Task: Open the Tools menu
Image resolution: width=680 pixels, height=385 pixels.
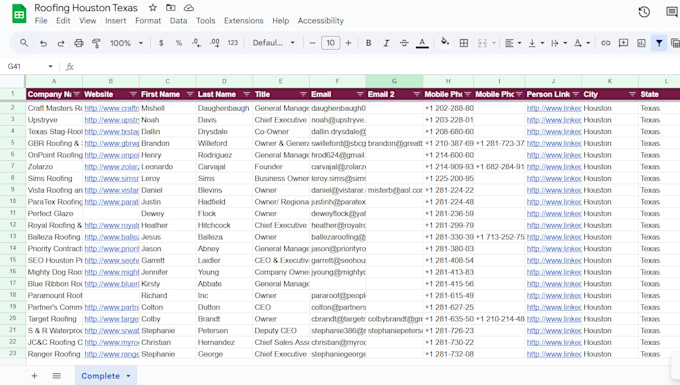Action: [205, 20]
